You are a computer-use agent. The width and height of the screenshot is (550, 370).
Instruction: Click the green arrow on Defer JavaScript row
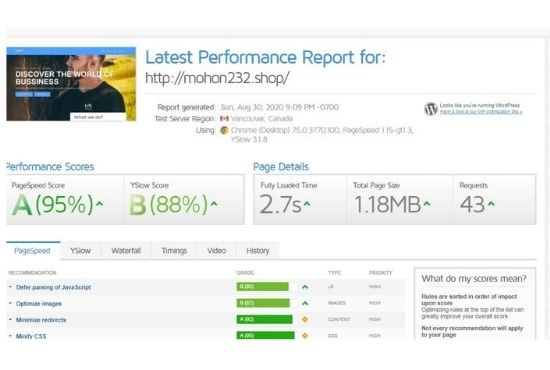[305, 287]
